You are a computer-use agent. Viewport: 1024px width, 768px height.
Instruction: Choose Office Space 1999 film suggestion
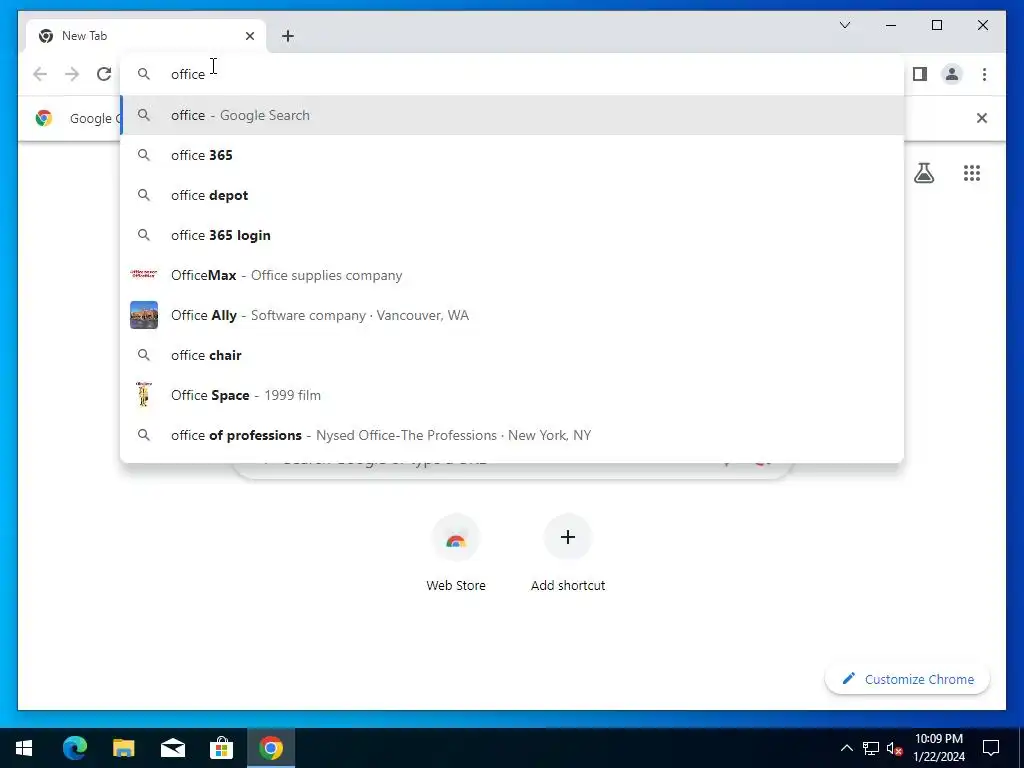click(x=512, y=395)
